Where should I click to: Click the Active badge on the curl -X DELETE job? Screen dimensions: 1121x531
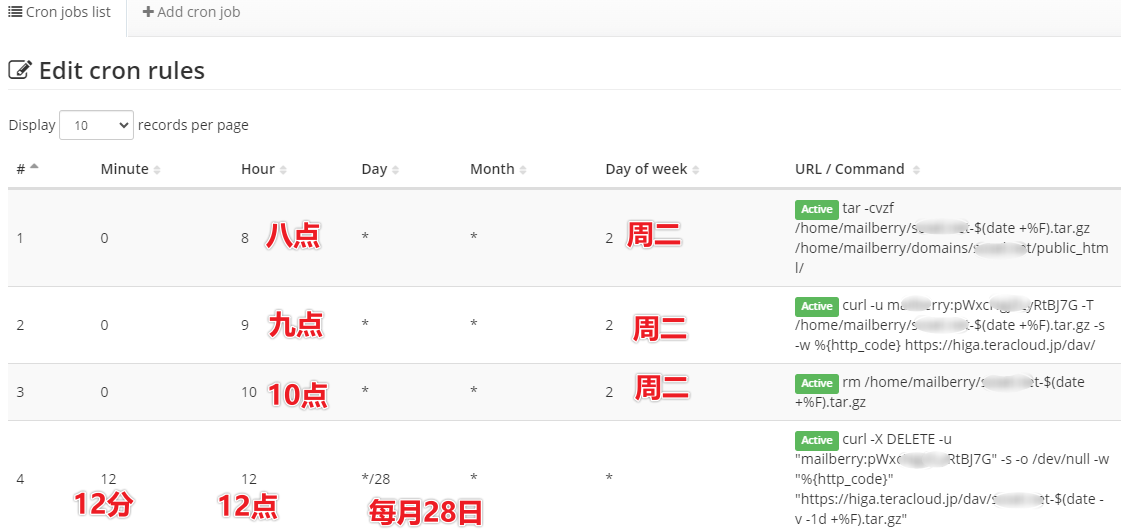(816, 441)
